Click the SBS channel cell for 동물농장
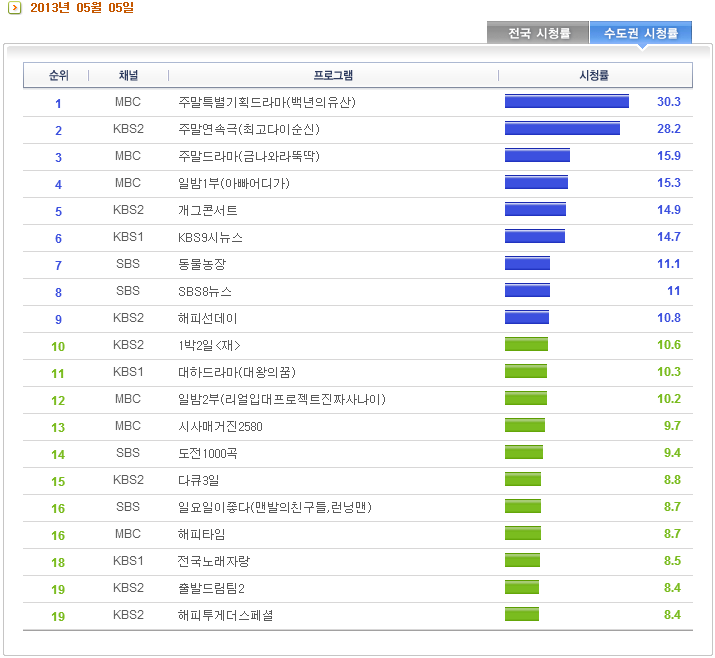The image size is (715, 658). point(128,264)
